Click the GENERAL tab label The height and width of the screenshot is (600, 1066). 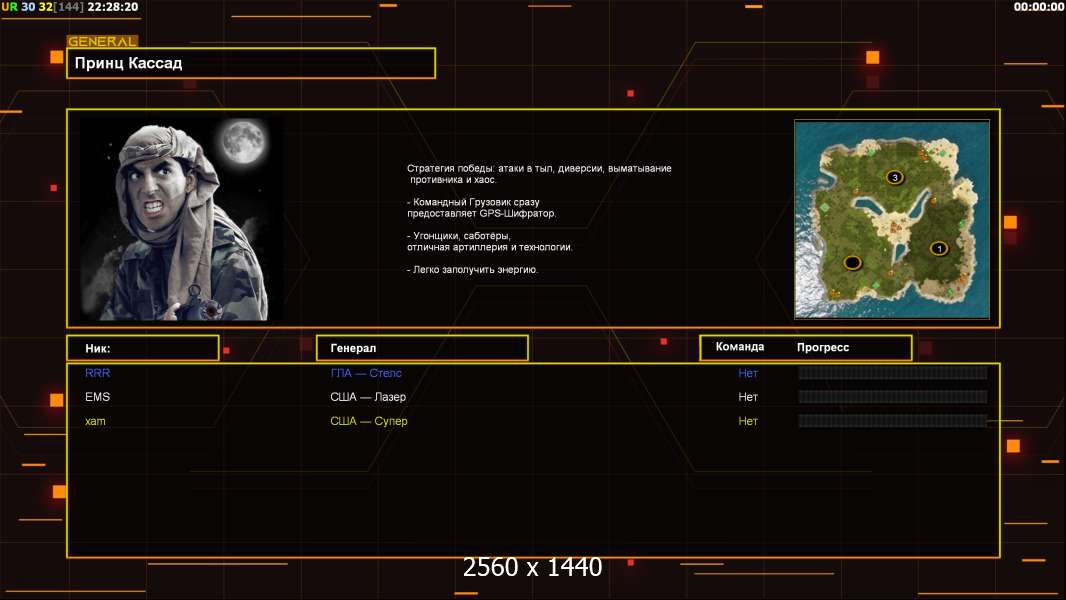pos(102,42)
